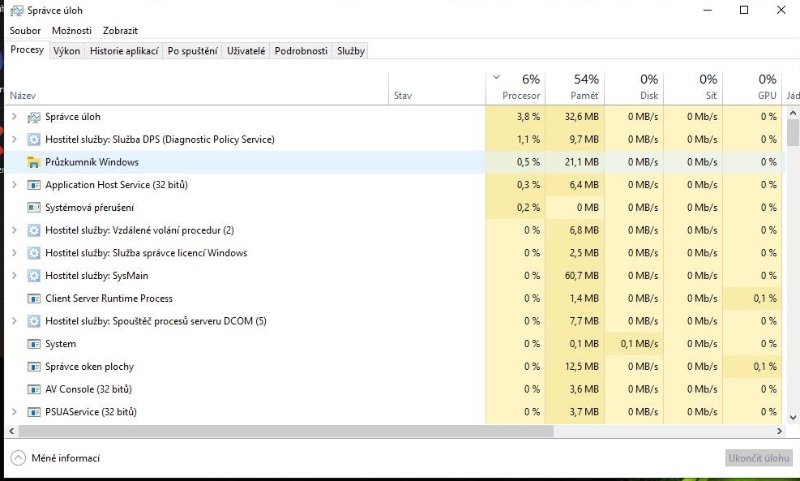Image resolution: width=800 pixels, height=481 pixels.
Task: Click the vertical scrollbar up arrow
Action: [x=793, y=113]
